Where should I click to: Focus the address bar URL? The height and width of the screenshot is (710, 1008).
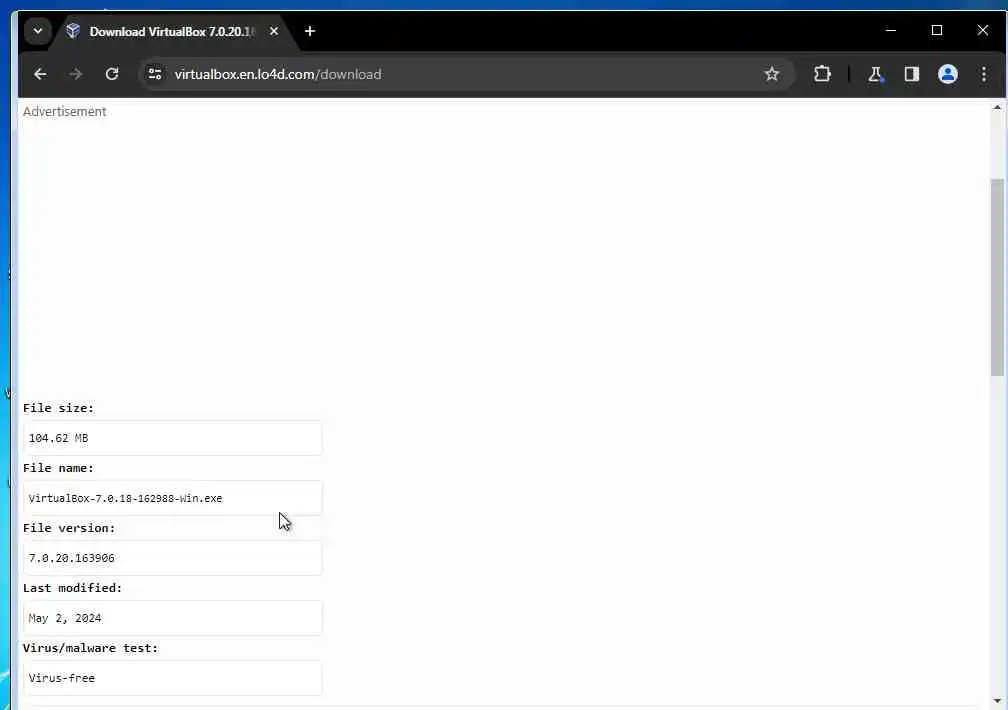pyautogui.click(x=278, y=75)
